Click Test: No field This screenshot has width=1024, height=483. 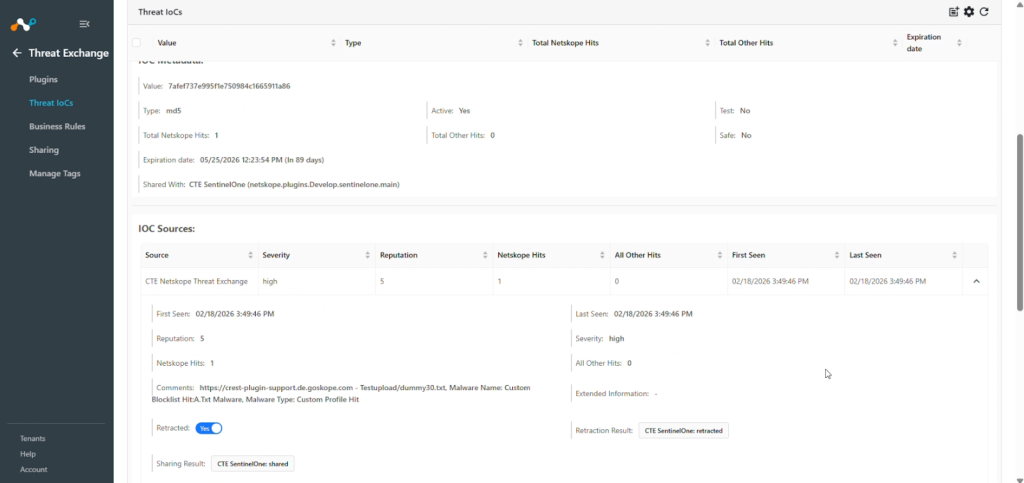tap(734, 111)
